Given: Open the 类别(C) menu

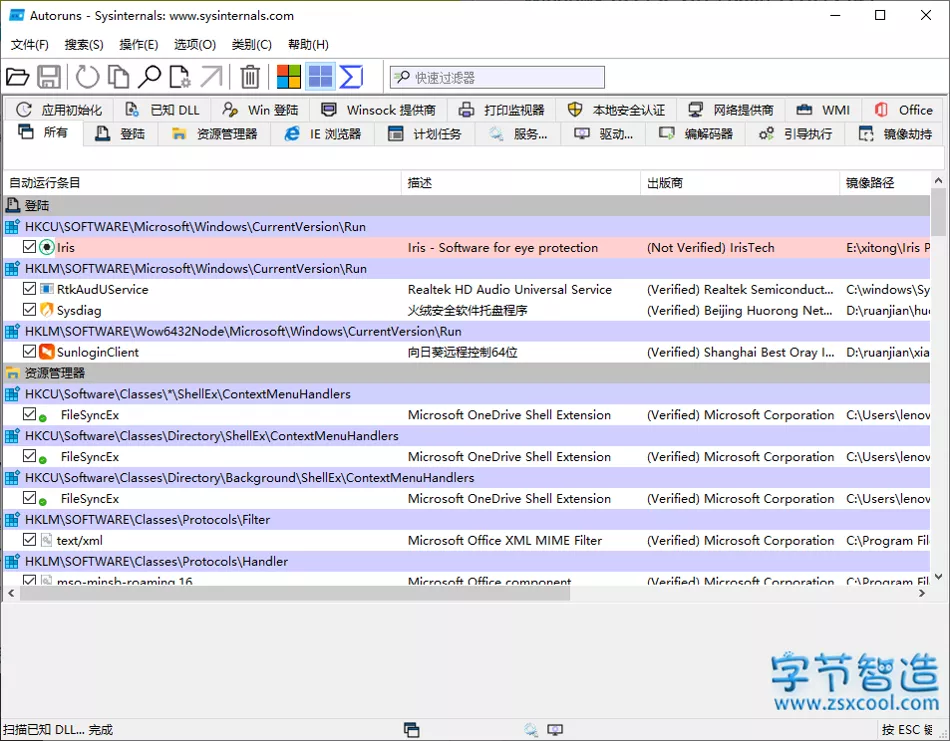Looking at the screenshot, I should 251,44.
